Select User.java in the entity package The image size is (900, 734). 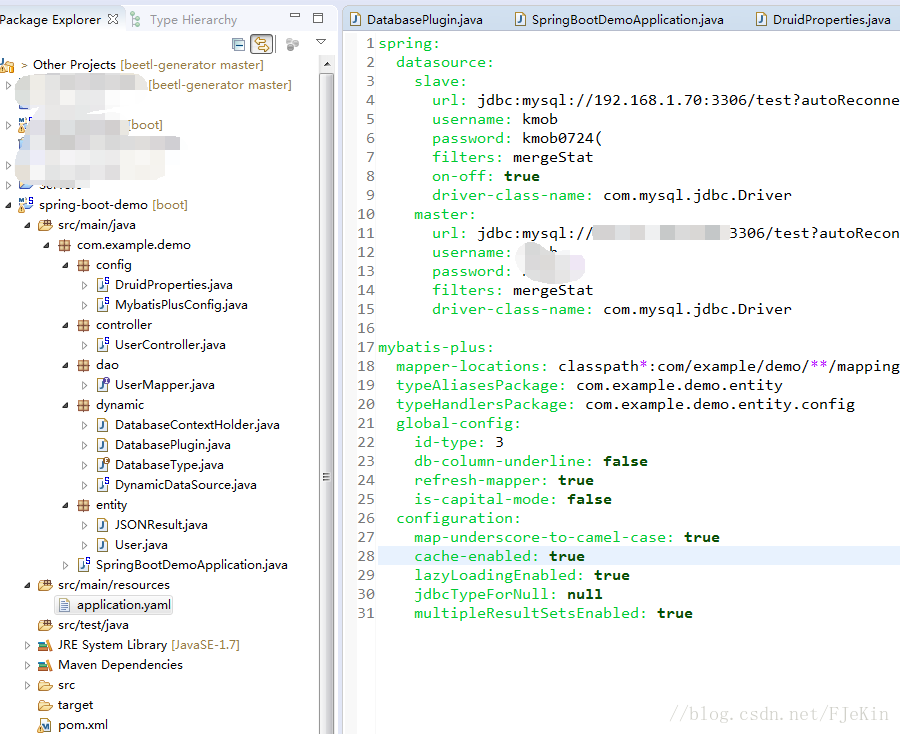click(x=141, y=545)
